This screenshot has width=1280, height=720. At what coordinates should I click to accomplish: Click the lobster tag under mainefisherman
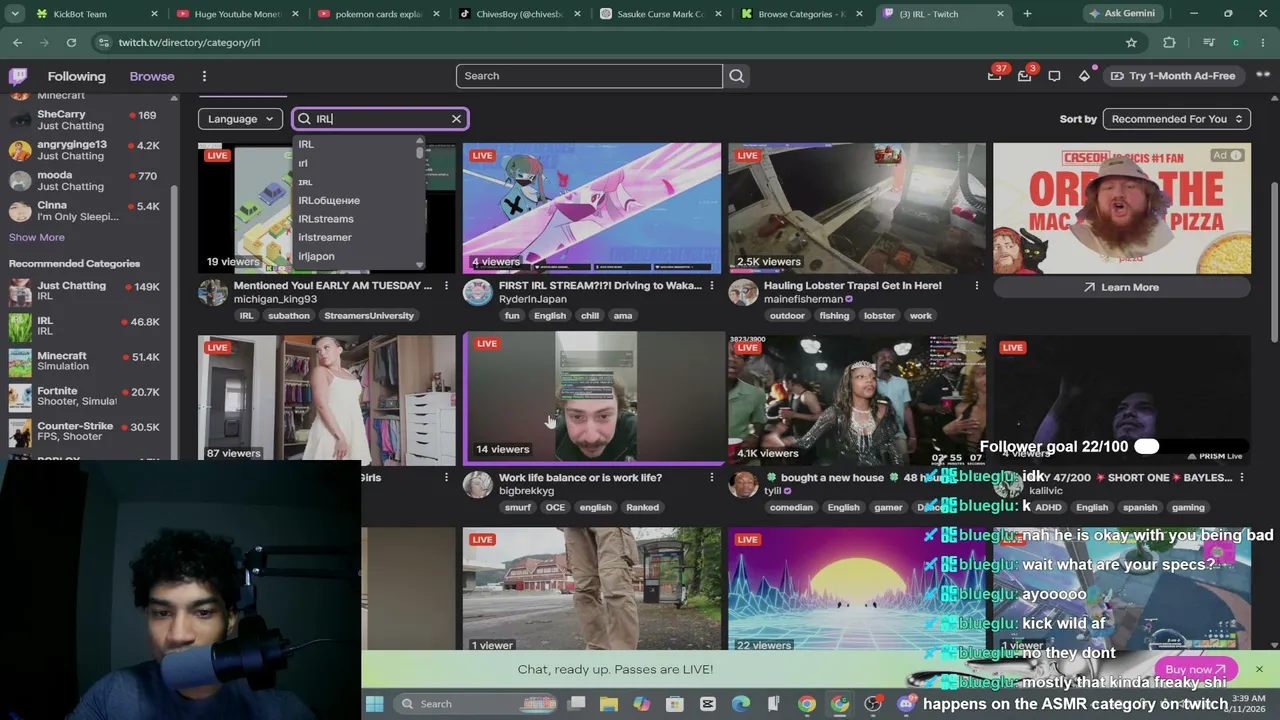tap(879, 316)
